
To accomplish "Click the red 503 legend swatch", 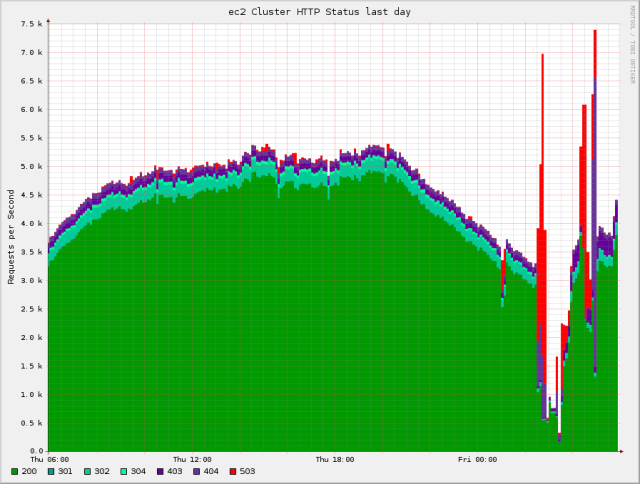I will point(233,471).
